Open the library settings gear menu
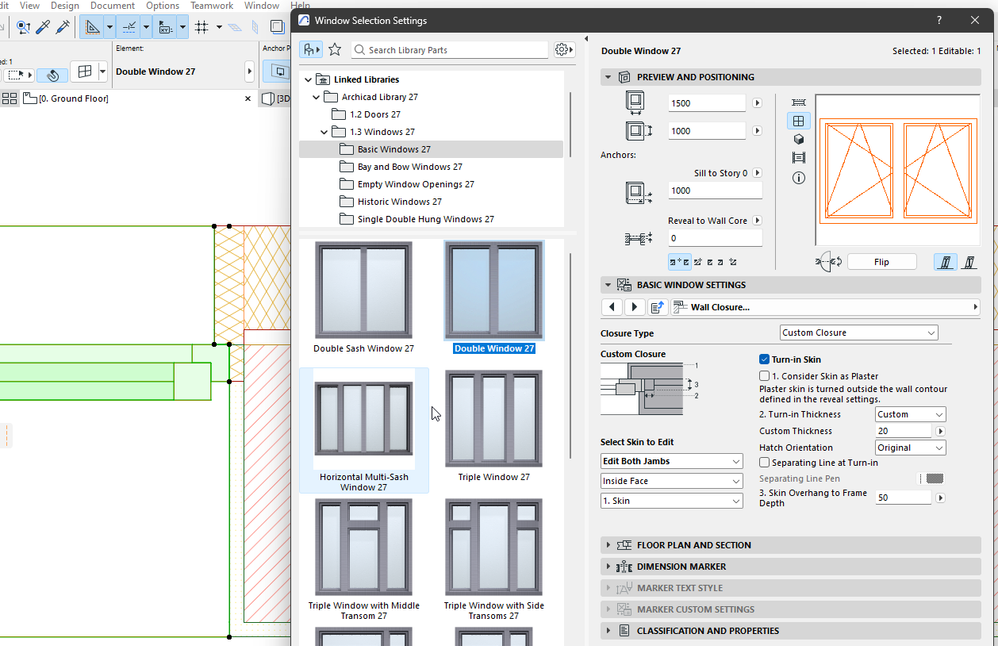Viewport: 998px width, 646px height. (x=563, y=50)
